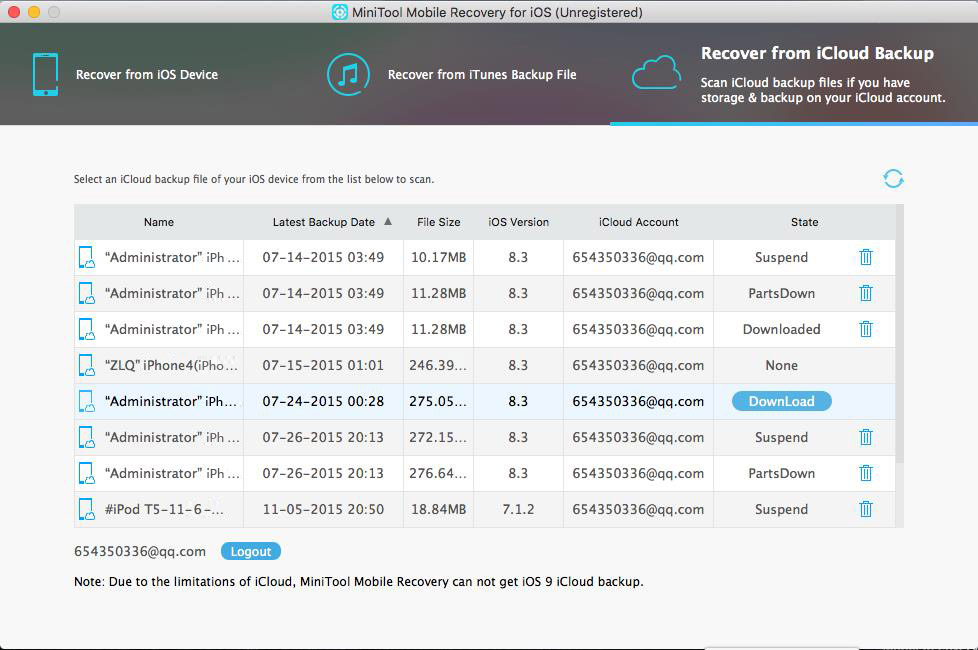The width and height of the screenshot is (978, 650).
Task: Click the 18.84MB file size cell
Action: click(438, 510)
